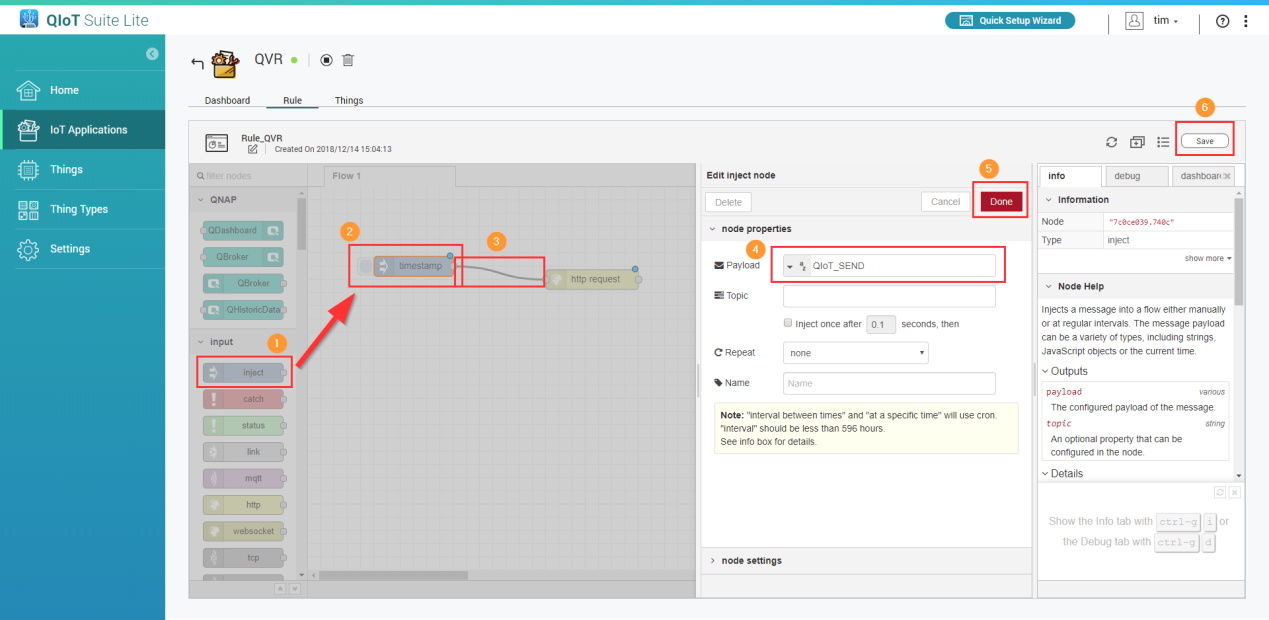Select the http request node on canvas

[x=592, y=279]
